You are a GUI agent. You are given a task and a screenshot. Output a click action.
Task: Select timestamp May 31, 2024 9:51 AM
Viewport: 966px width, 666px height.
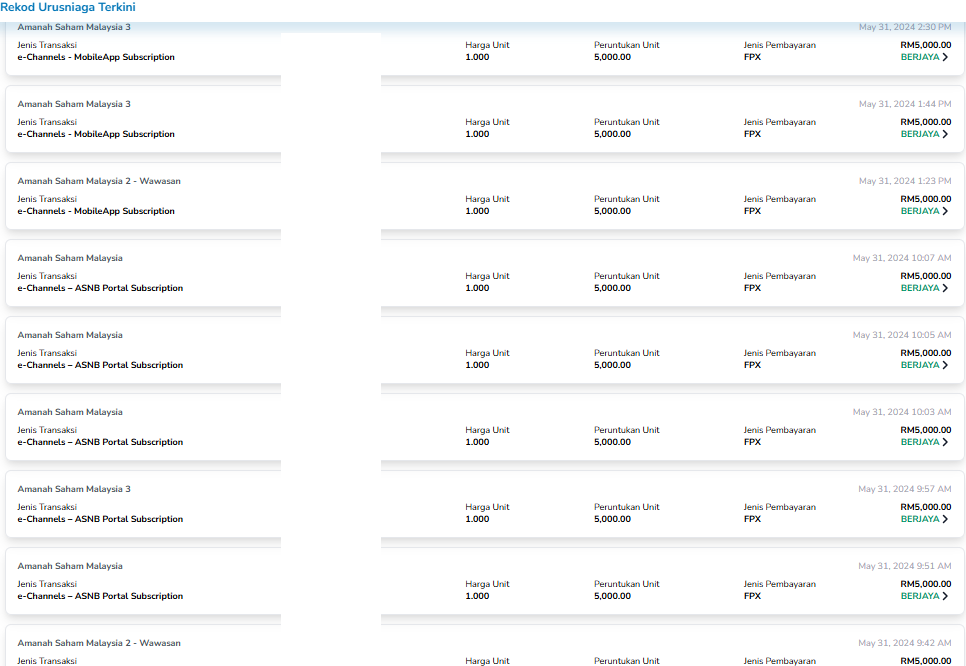(905, 566)
